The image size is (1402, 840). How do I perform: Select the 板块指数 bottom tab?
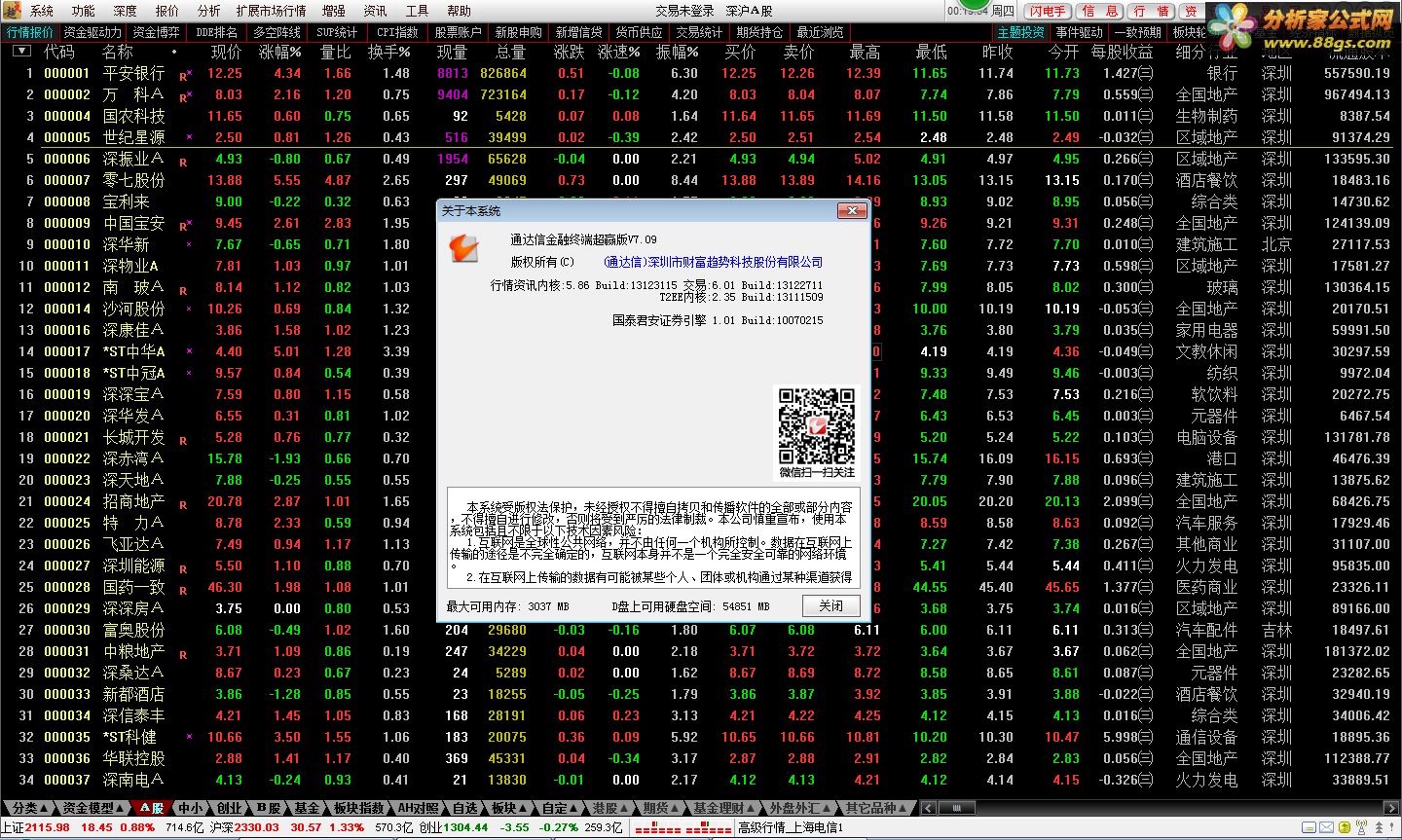point(359,808)
